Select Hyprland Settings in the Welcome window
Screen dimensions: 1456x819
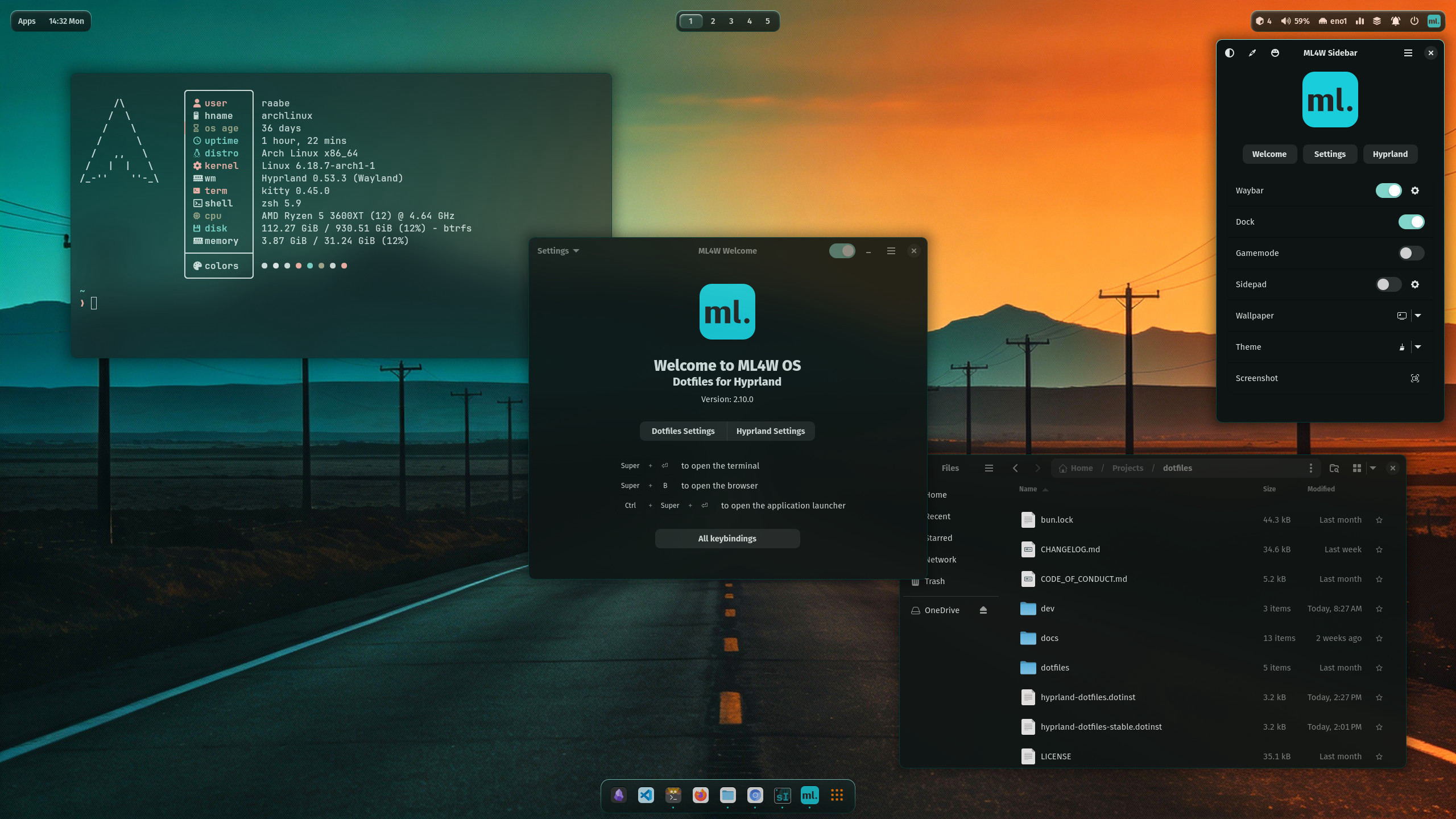click(x=770, y=431)
